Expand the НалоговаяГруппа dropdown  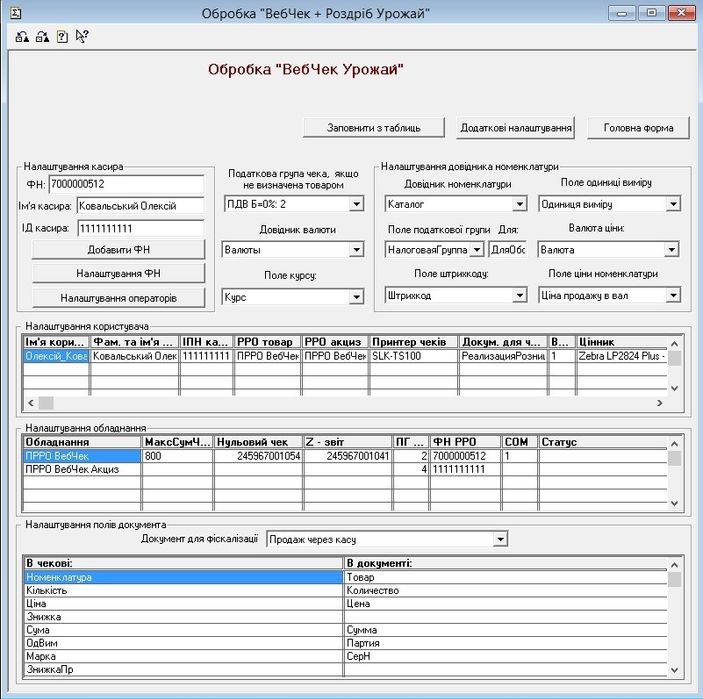tap(477, 250)
